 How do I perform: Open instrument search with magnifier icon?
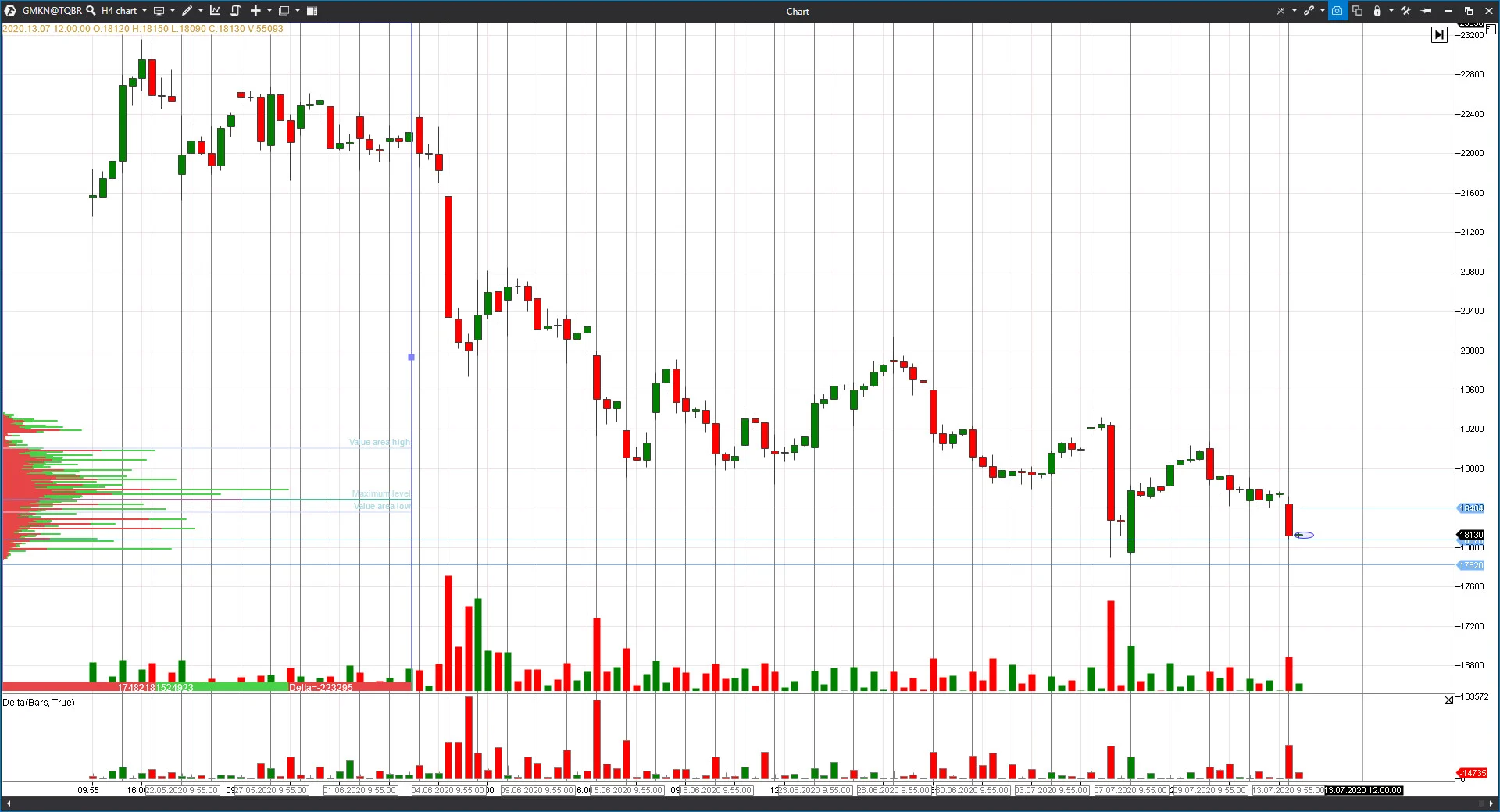[x=91, y=11]
